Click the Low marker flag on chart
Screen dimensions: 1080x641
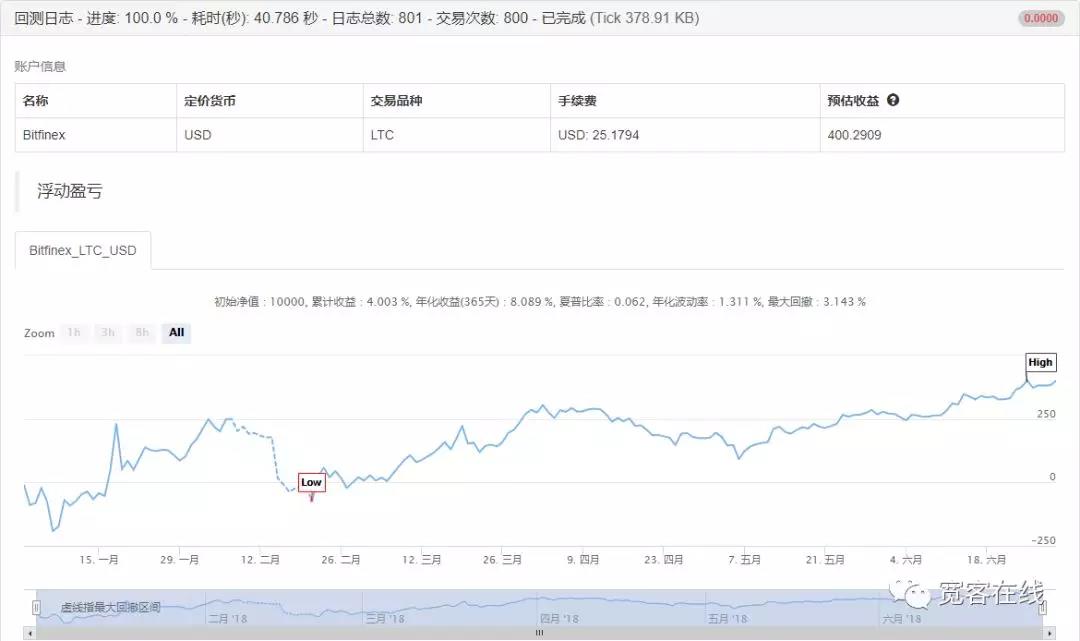pyautogui.click(x=311, y=482)
